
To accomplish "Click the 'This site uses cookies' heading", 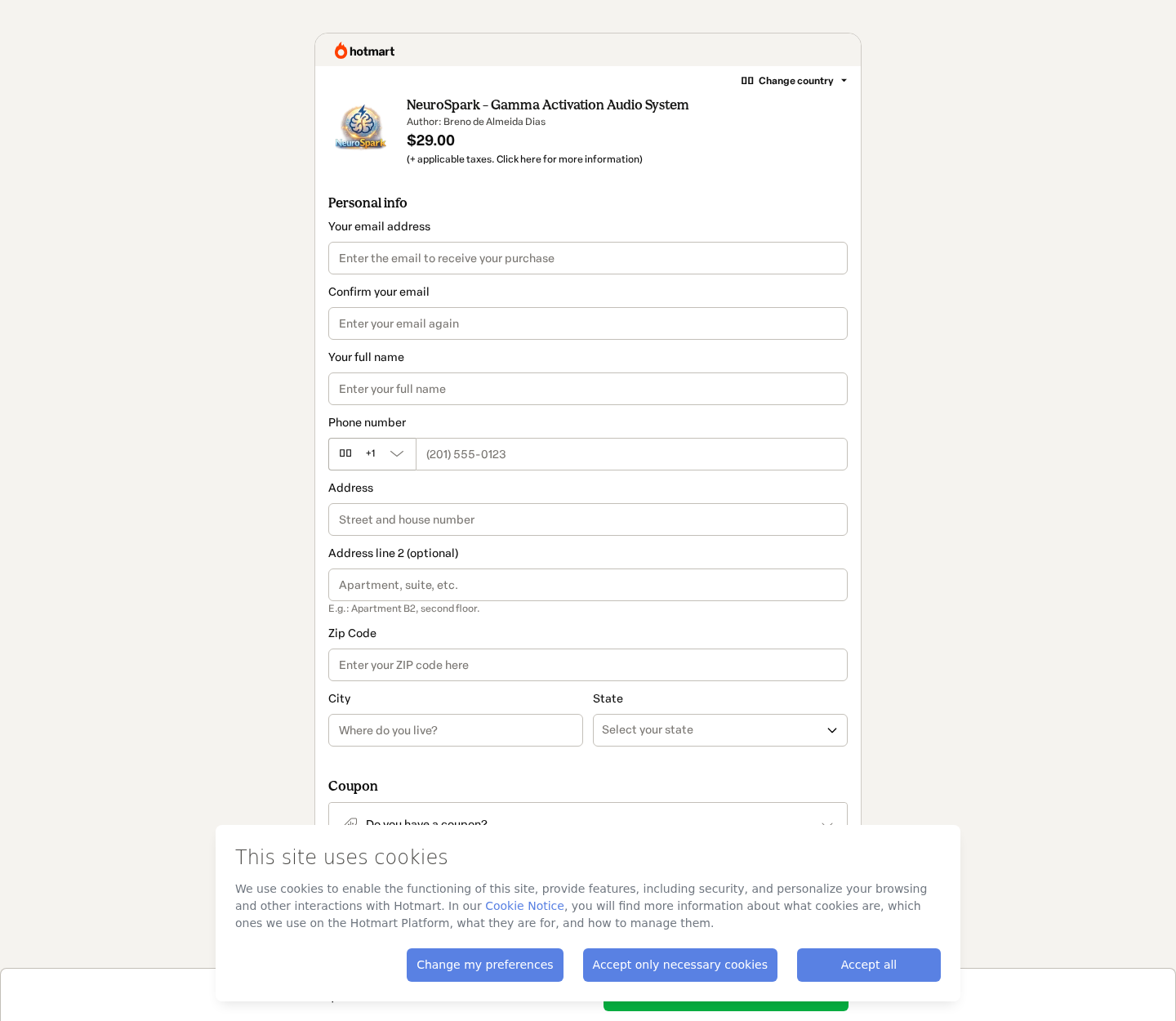I will [341, 857].
